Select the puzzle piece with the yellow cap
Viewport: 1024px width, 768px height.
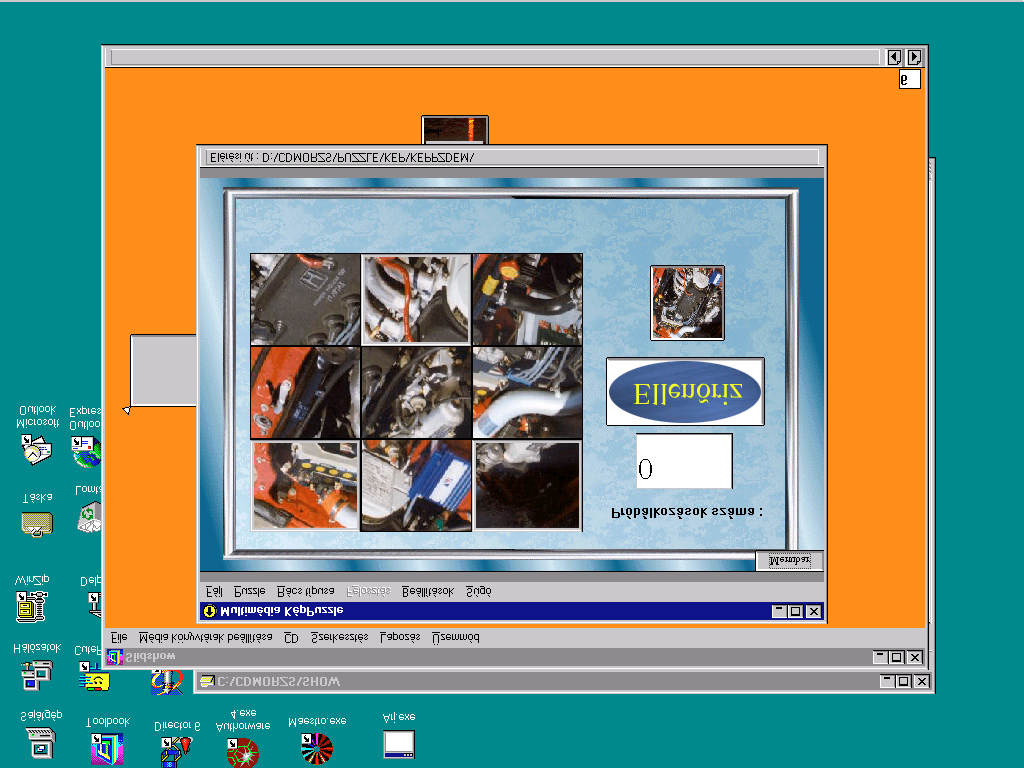[528, 300]
